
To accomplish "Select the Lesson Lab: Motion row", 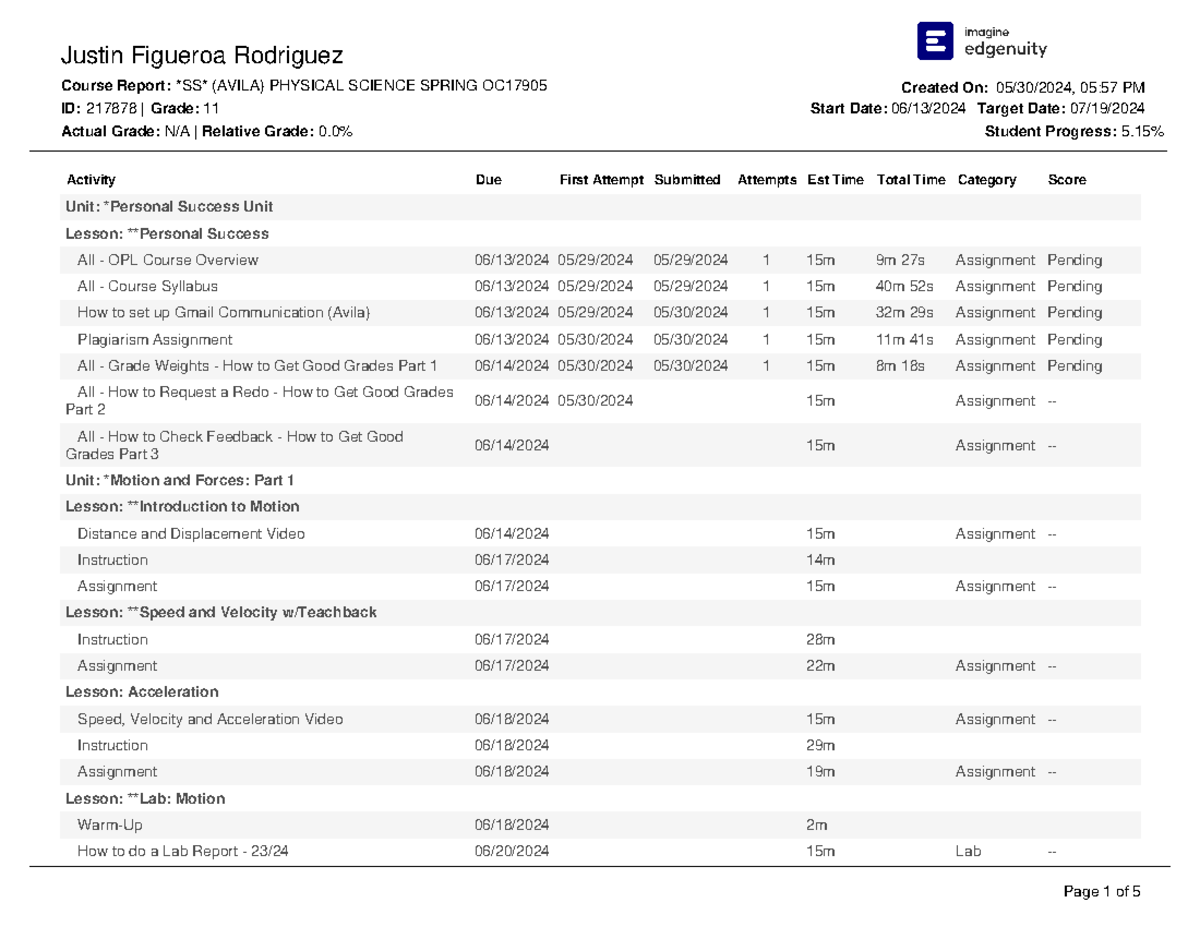I will tap(600, 799).
